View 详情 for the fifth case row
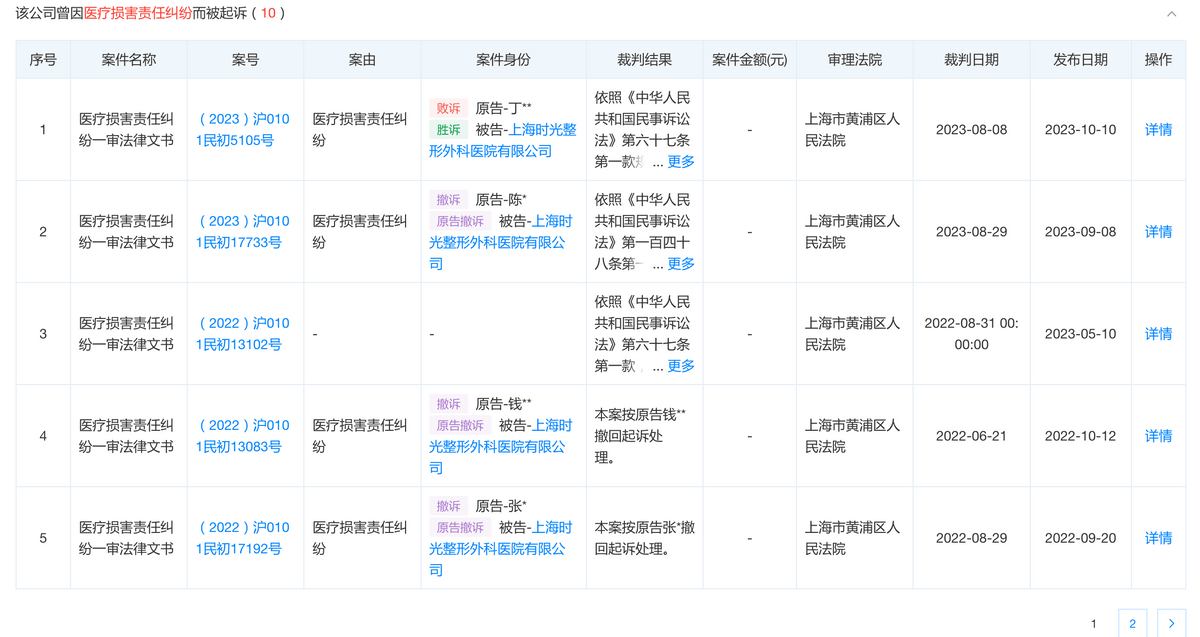This screenshot has width=1200, height=637. (x=1158, y=538)
